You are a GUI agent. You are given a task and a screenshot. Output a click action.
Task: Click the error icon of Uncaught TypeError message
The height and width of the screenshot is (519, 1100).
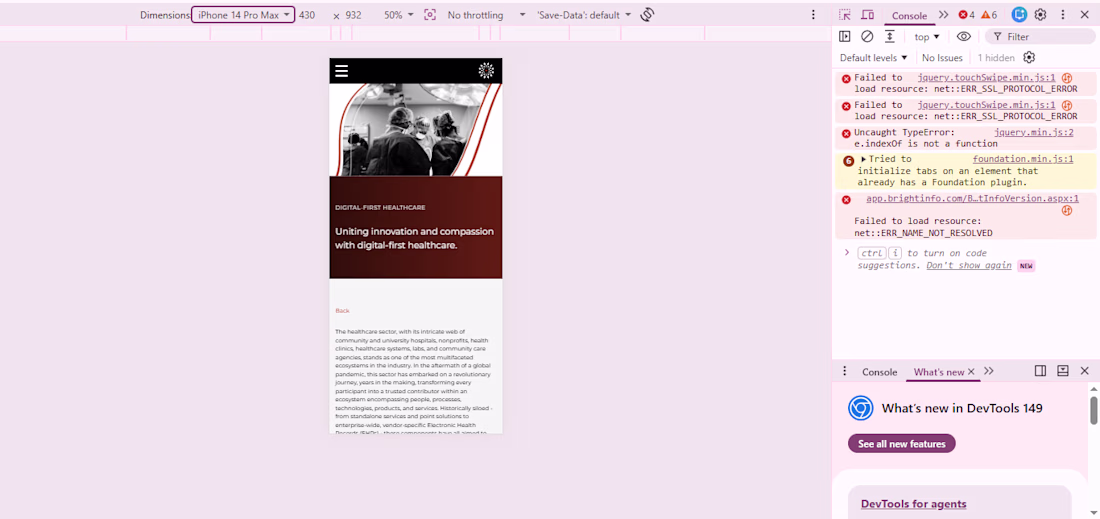pyautogui.click(x=846, y=133)
